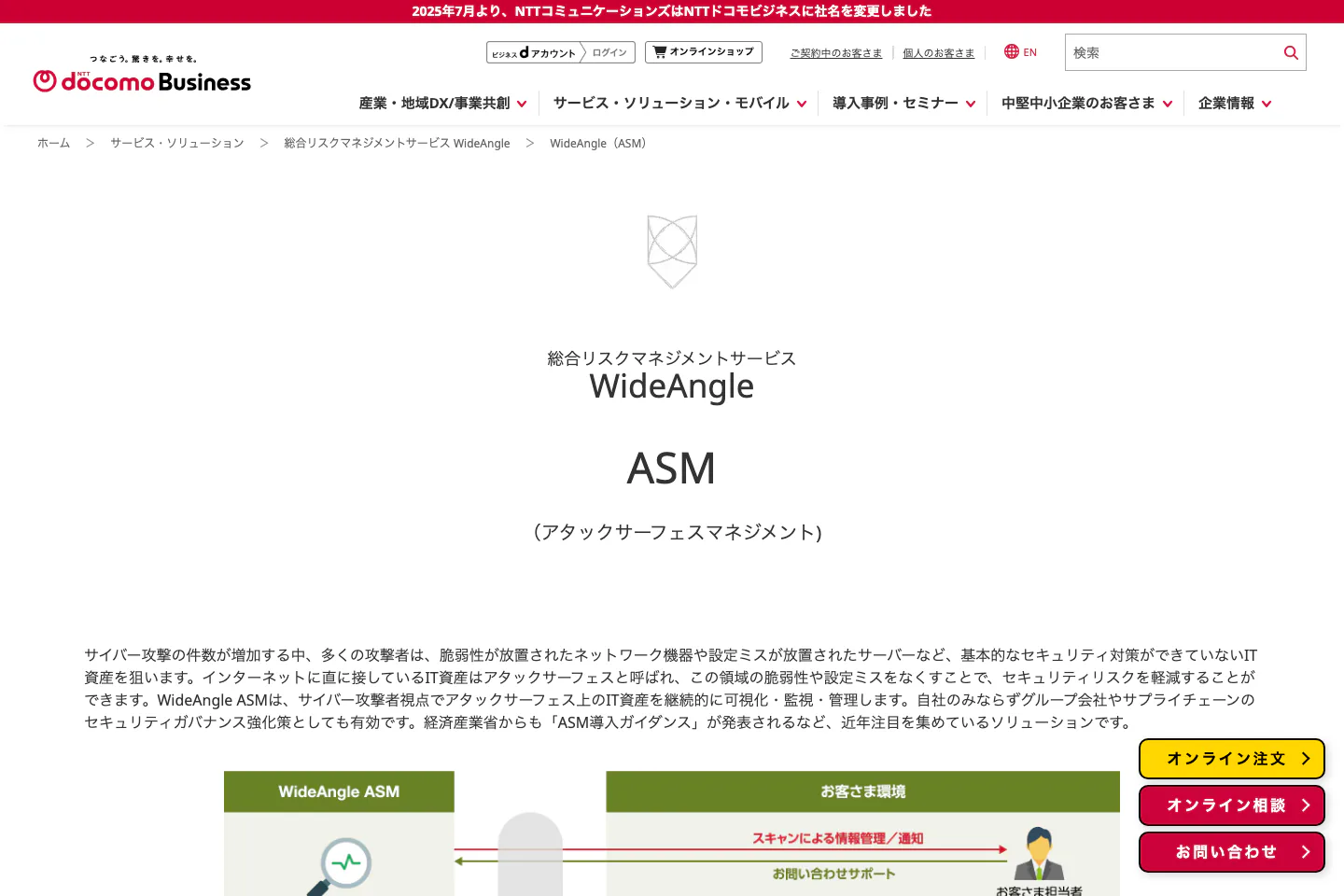Open the 企業情報 menu
The width and height of the screenshot is (1344, 896).
tap(1234, 104)
